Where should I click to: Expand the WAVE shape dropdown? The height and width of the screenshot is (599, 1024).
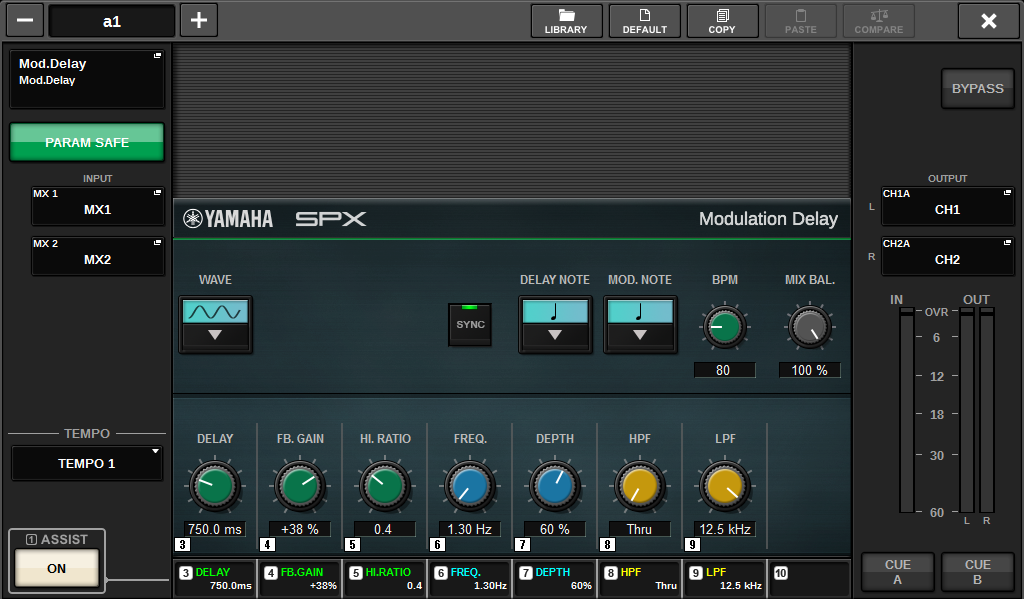pos(215,325)
